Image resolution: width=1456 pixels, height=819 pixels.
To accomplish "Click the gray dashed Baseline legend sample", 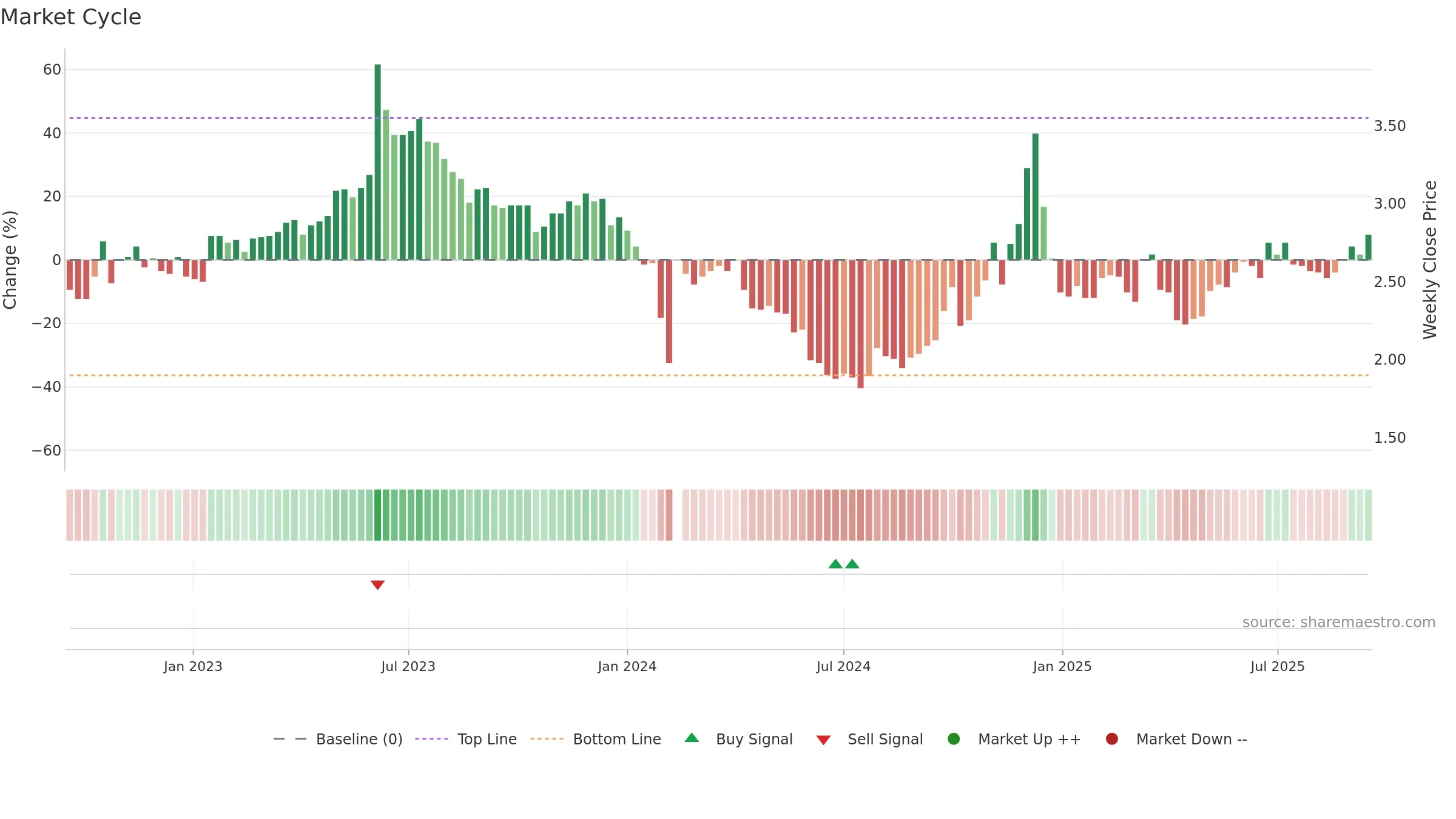I will pyautogui.click(x=290, y=739).
